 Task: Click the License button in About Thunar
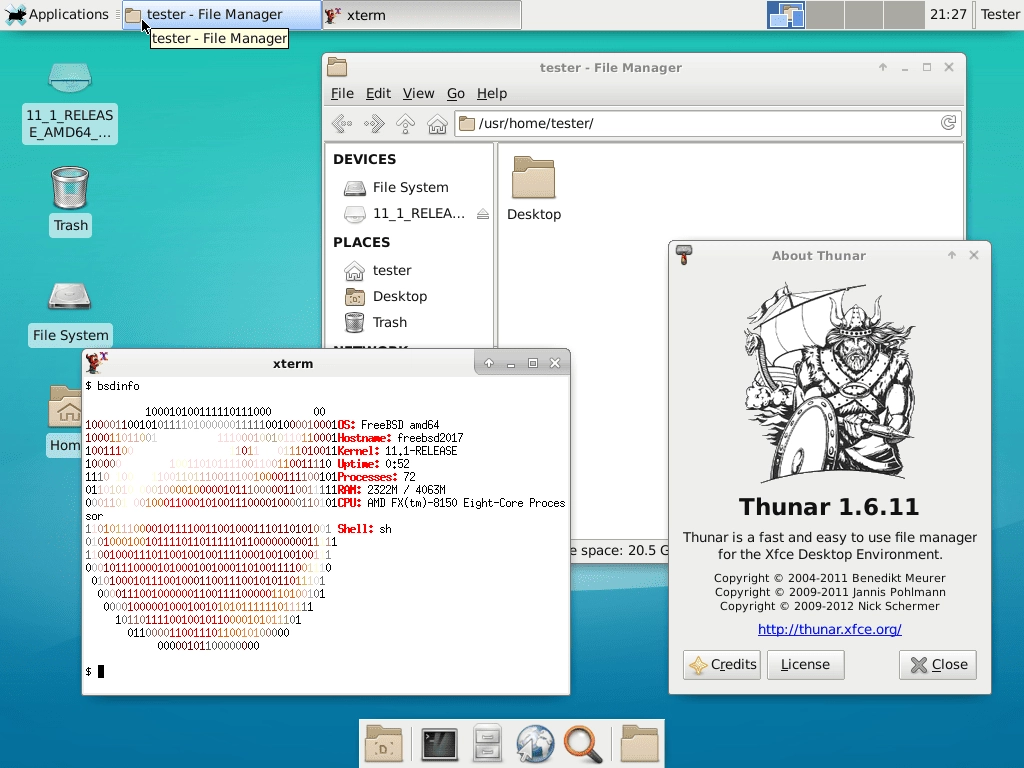click(x=805, y=665)
